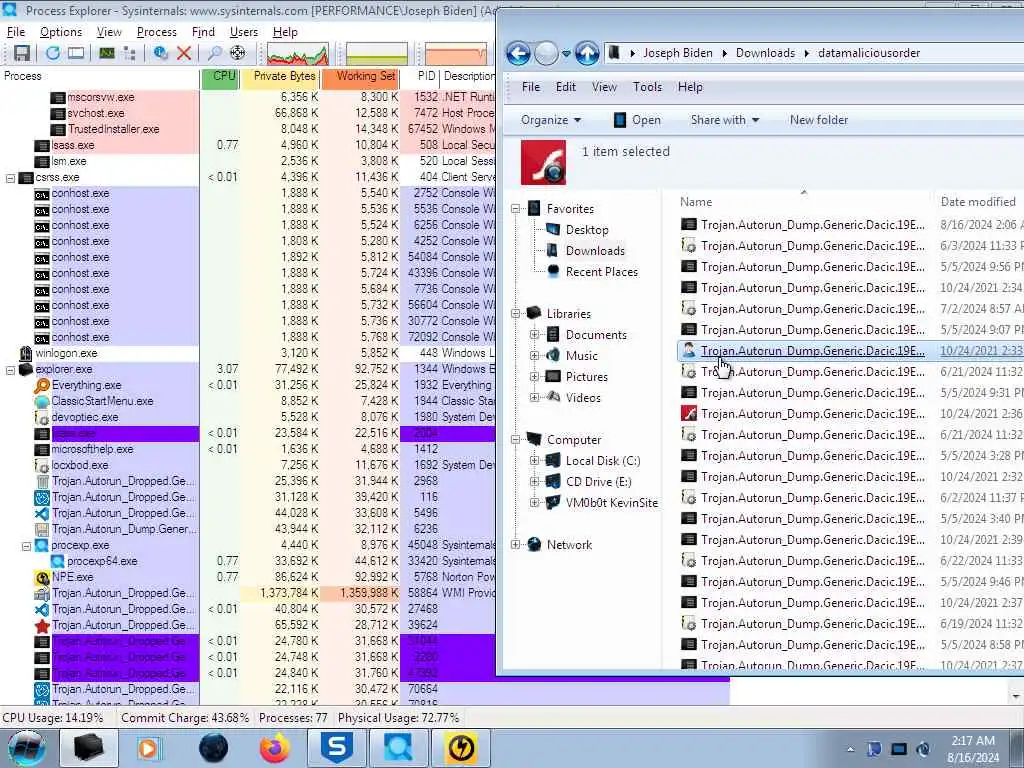The width and height of the screenshot is (1024, 768).
Task: Click the Find Handle or DLL magnifier icon
Action: 214,54
